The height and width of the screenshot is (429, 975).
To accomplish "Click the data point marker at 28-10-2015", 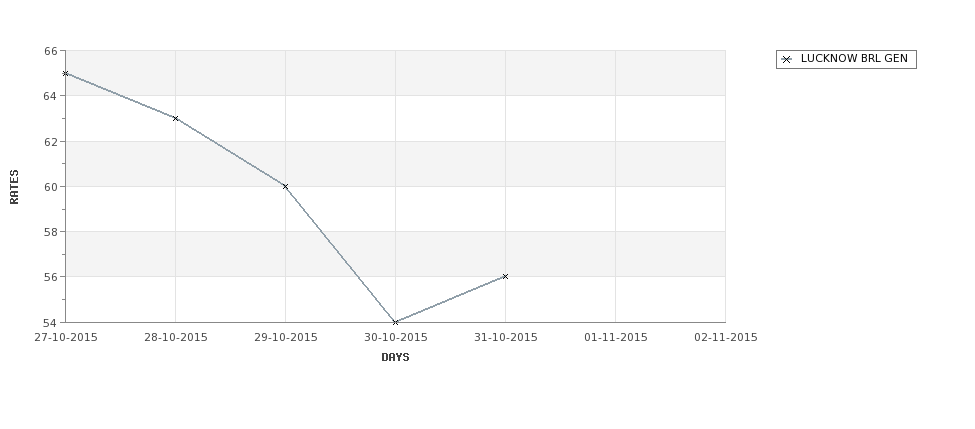I will point(175,118).
